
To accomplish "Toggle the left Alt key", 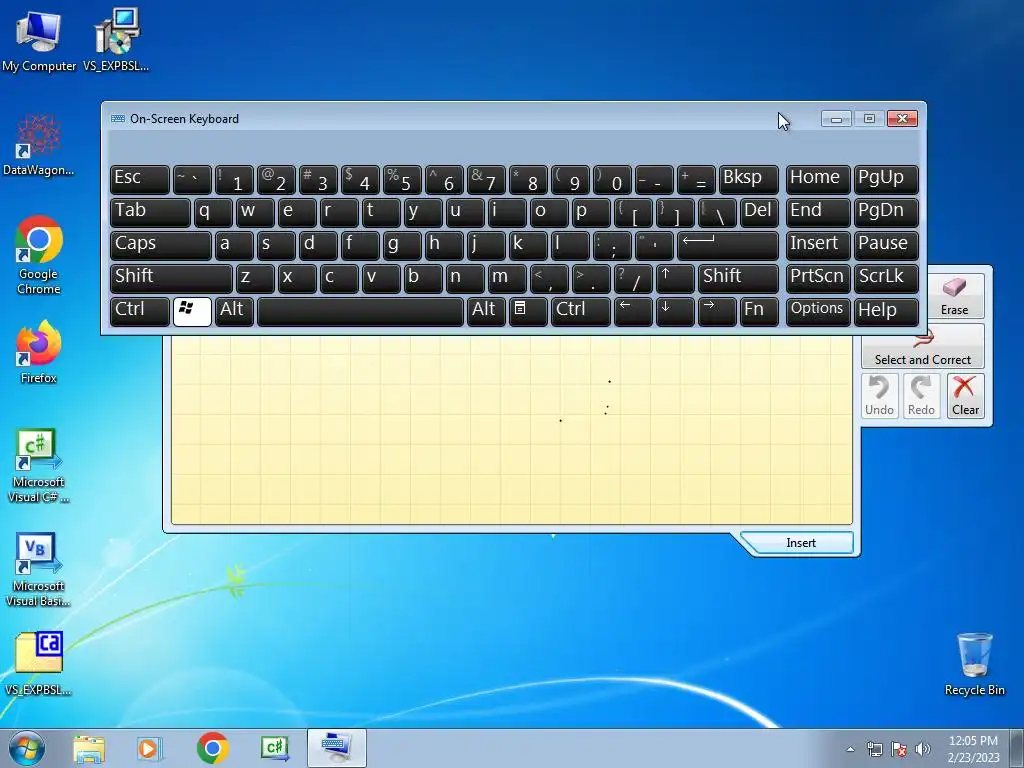I will point(234,312).
